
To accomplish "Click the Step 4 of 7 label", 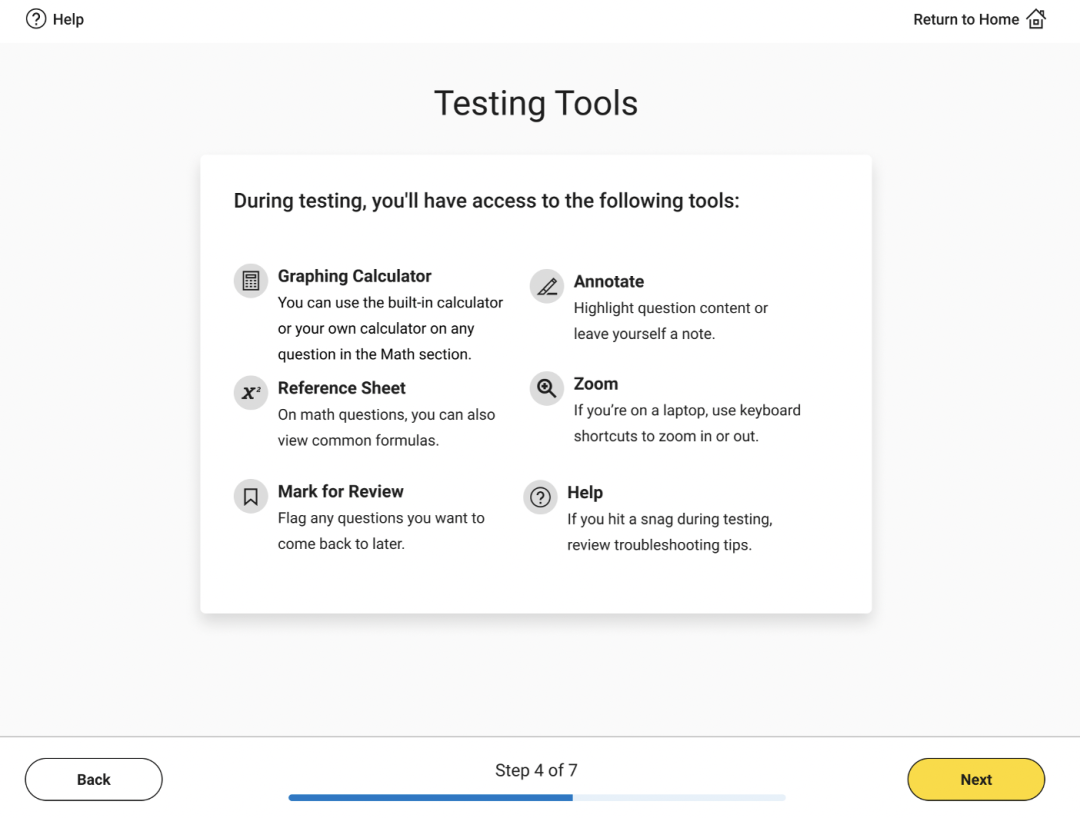I will [x=536, y=770].
